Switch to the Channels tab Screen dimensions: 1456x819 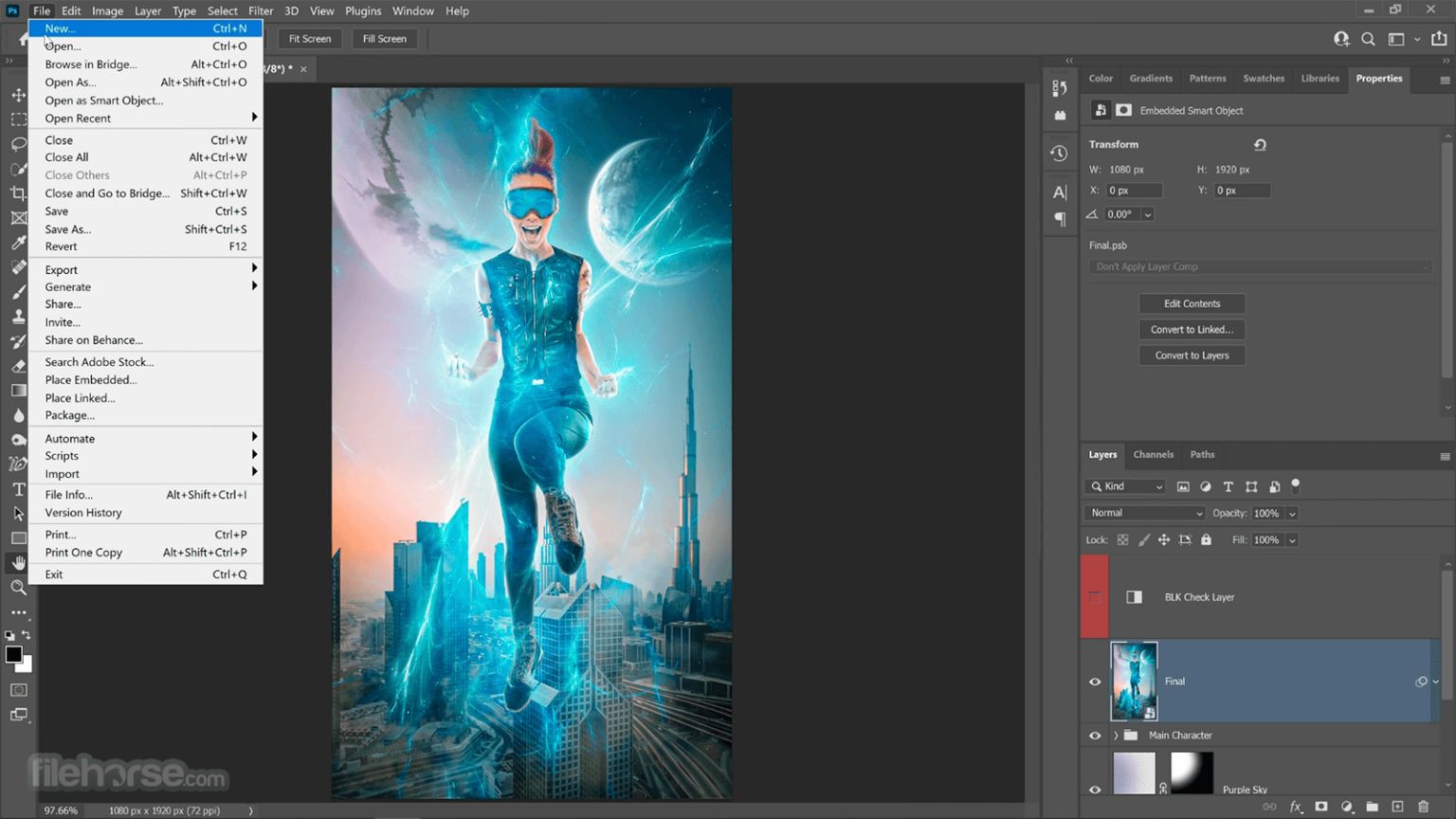pos(1153,455)
